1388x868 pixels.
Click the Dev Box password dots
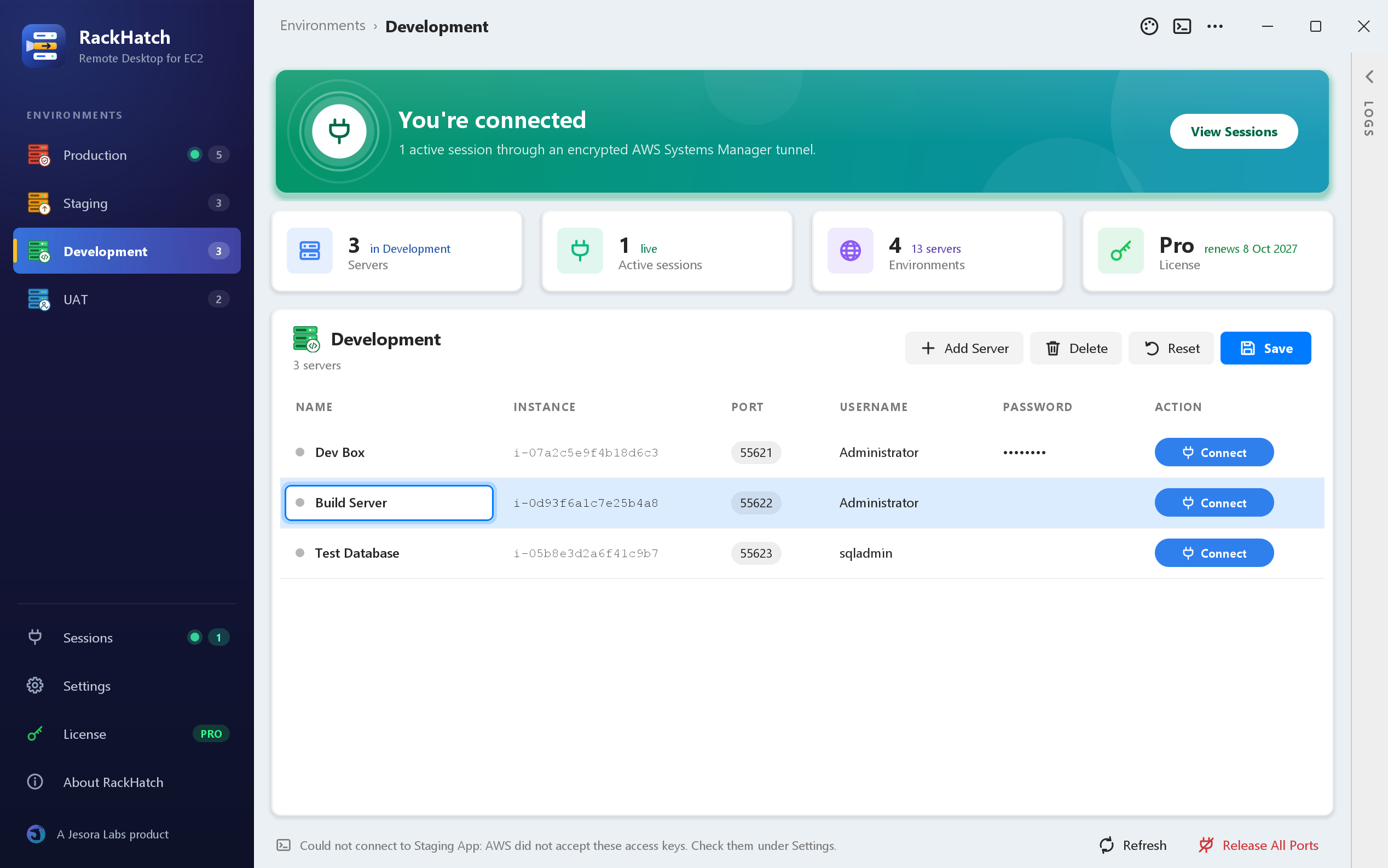(x=1024, y=453)
